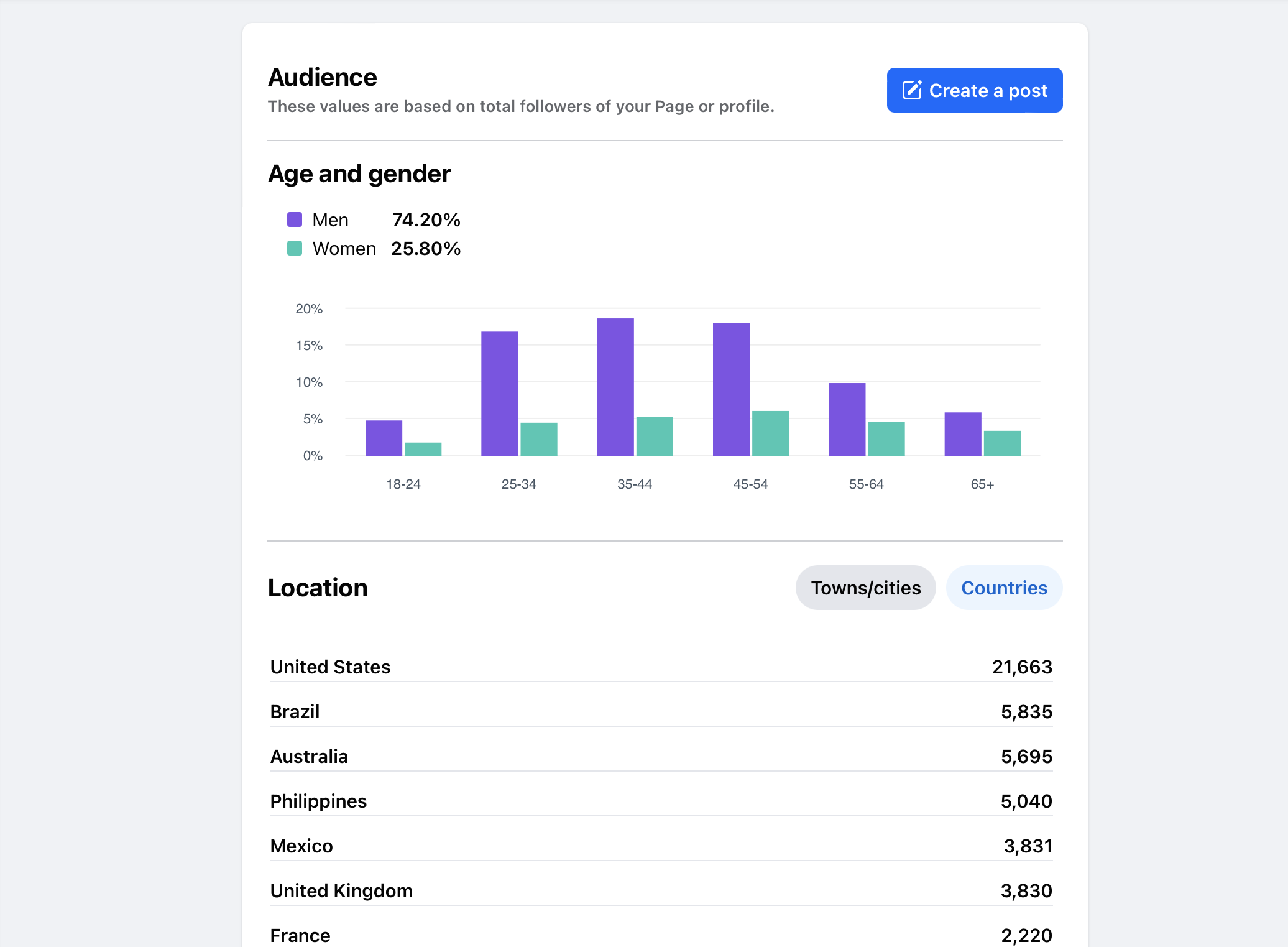Click the purple men bar for 35-44
The width and height of the screenshot is (1288, 947).
615,387
